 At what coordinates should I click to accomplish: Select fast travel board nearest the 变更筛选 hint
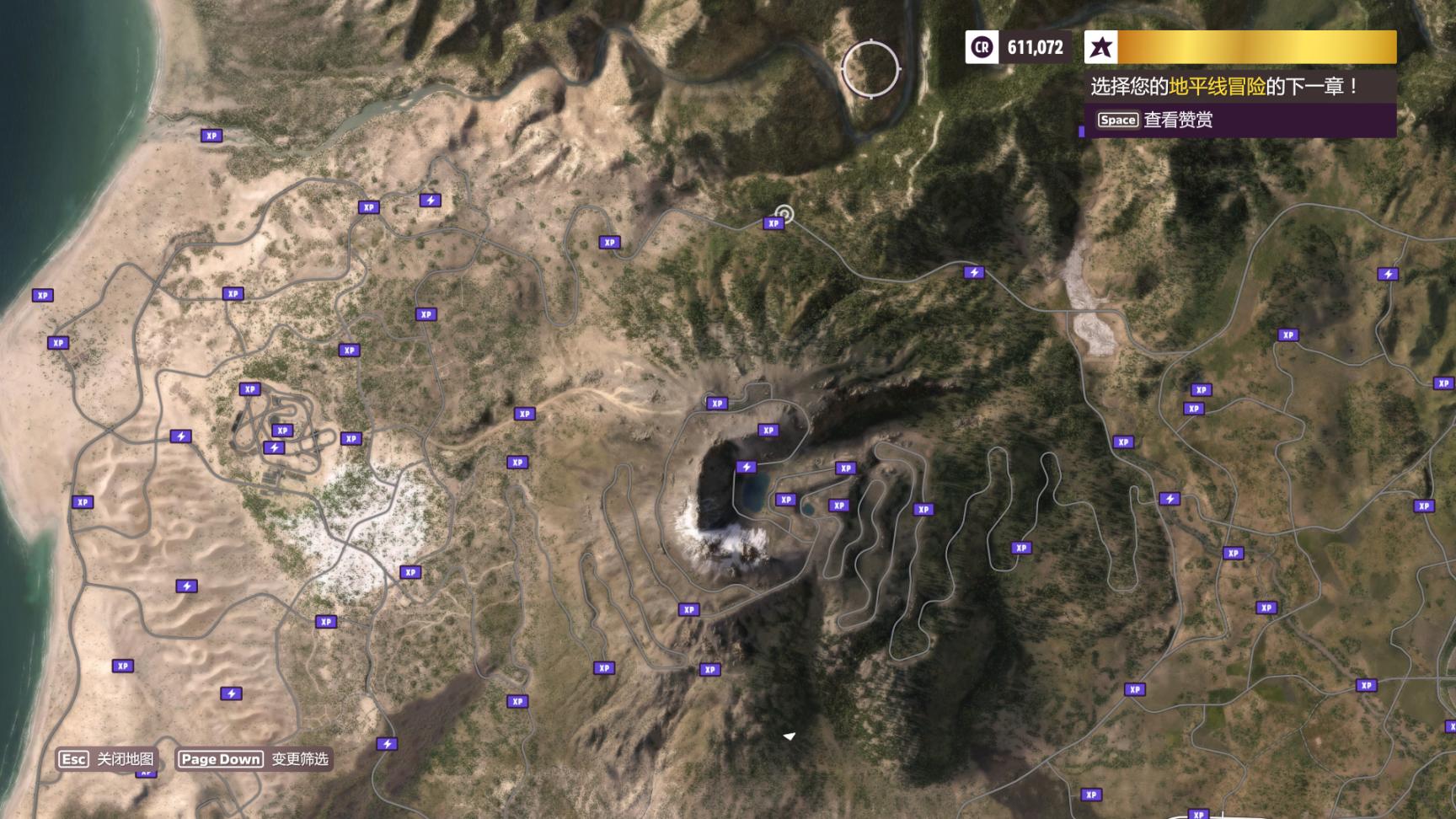387,744
